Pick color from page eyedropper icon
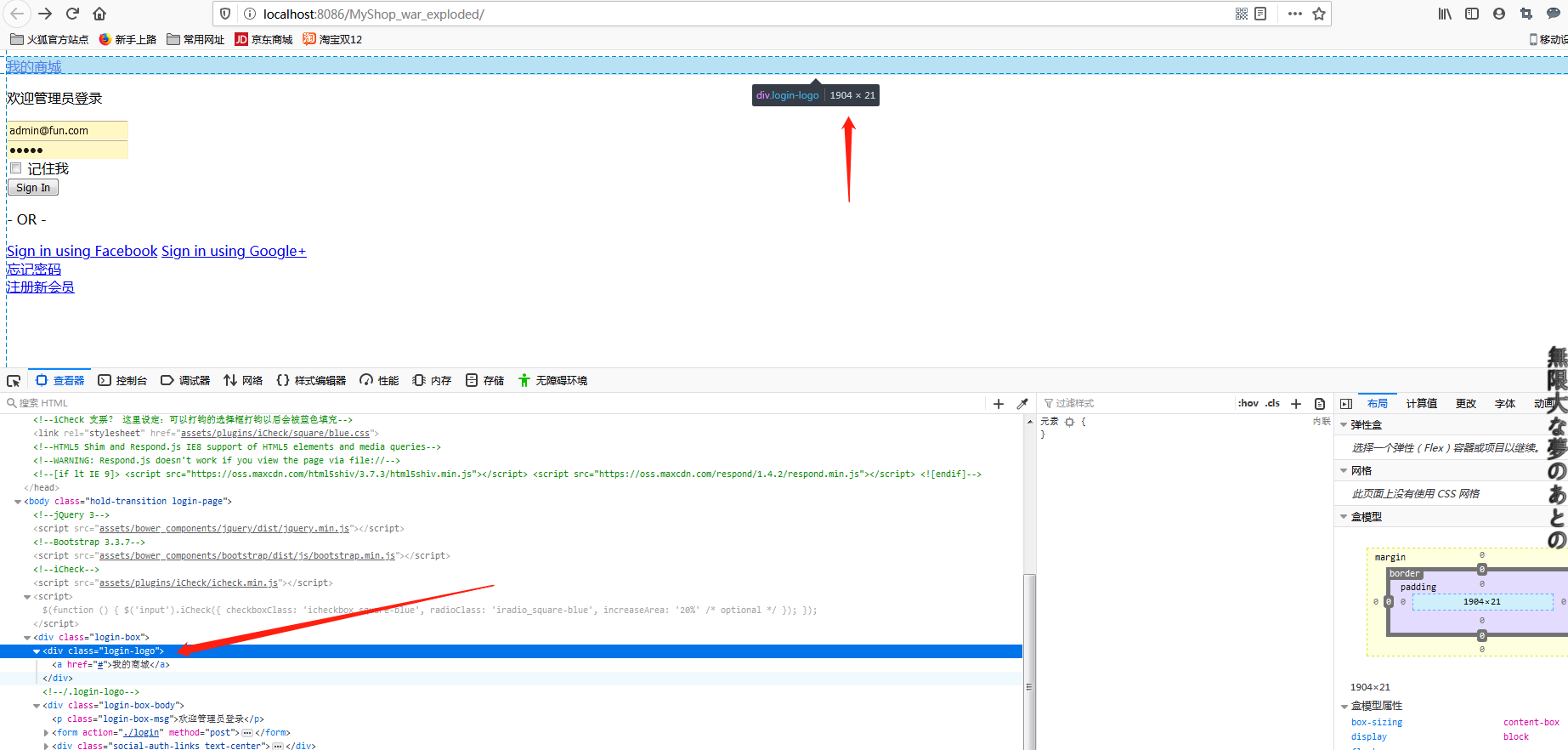The image size is (1568, 750). point(1022,404)
